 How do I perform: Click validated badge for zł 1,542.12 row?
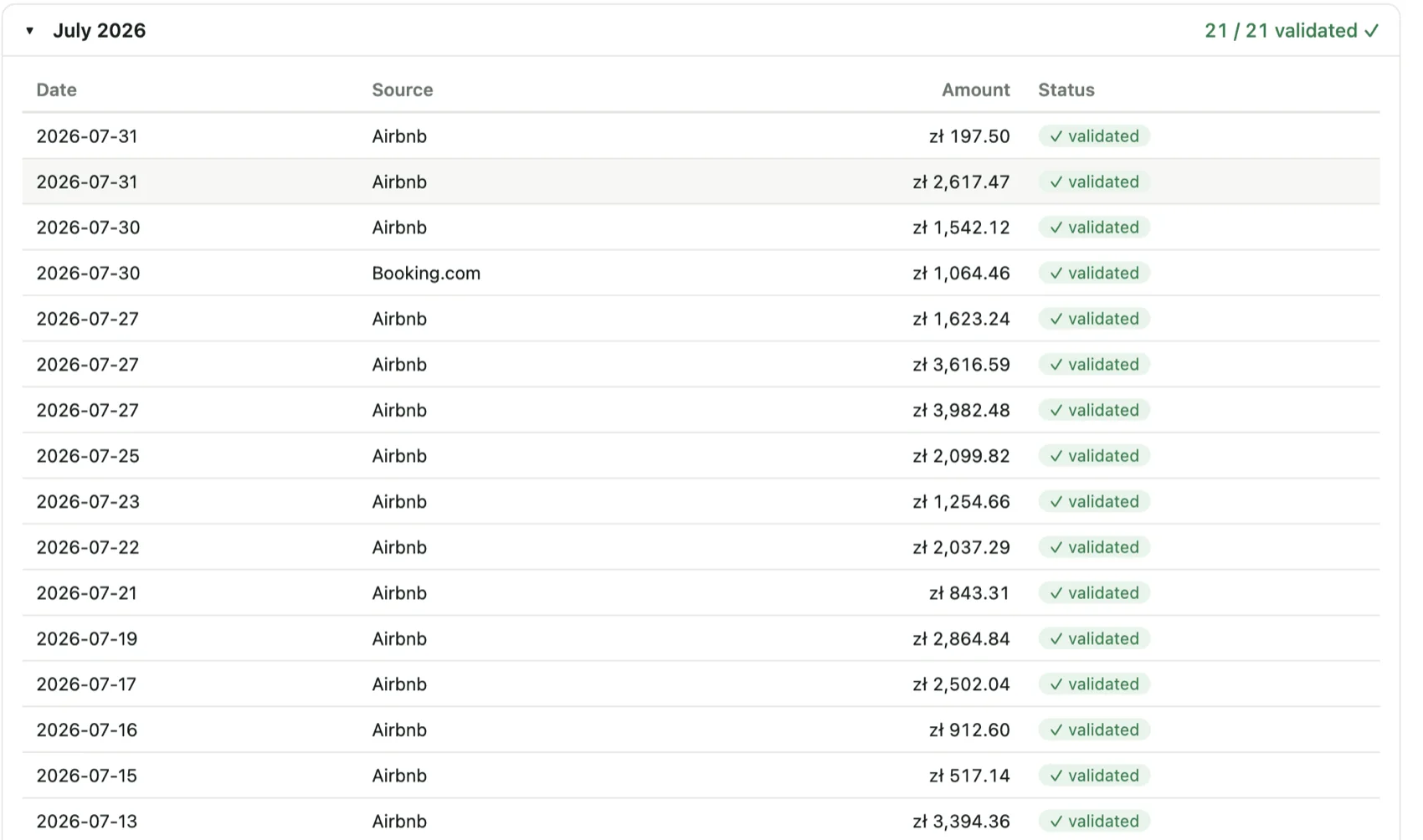[1094, 228]
